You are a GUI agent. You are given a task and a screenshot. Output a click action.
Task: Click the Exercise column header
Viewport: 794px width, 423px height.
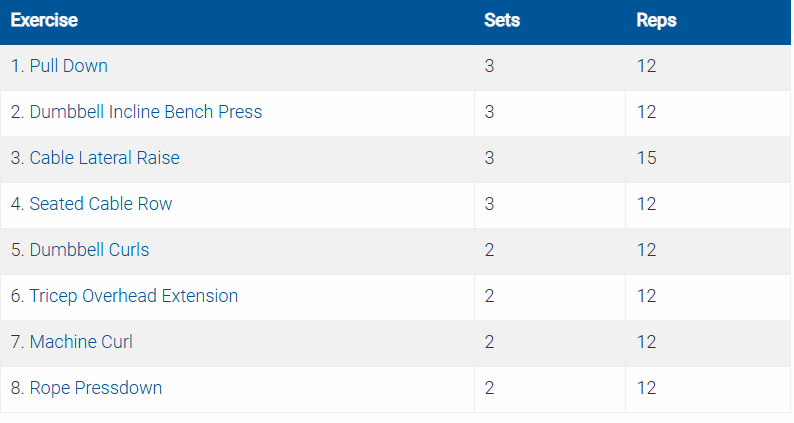pos(45,20)
